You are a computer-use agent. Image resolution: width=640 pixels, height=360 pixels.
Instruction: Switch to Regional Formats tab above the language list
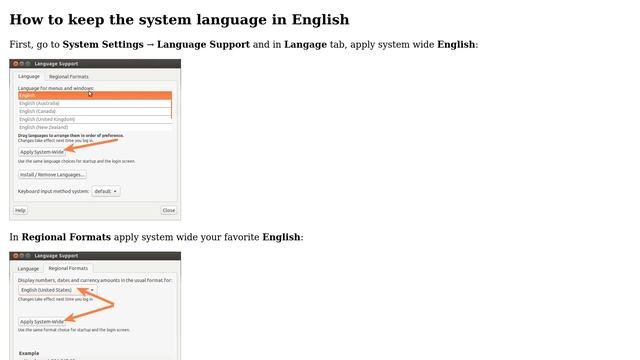click(x=69, y=77)
